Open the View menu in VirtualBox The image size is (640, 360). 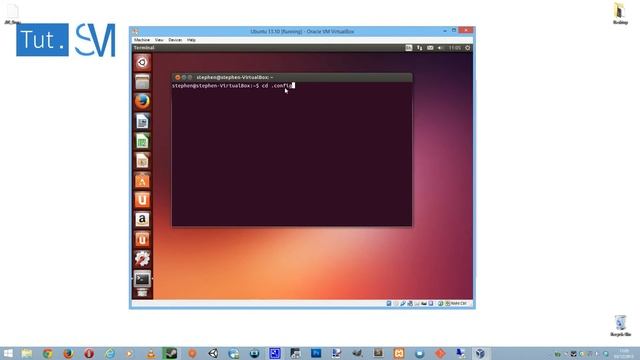[159, 40]
